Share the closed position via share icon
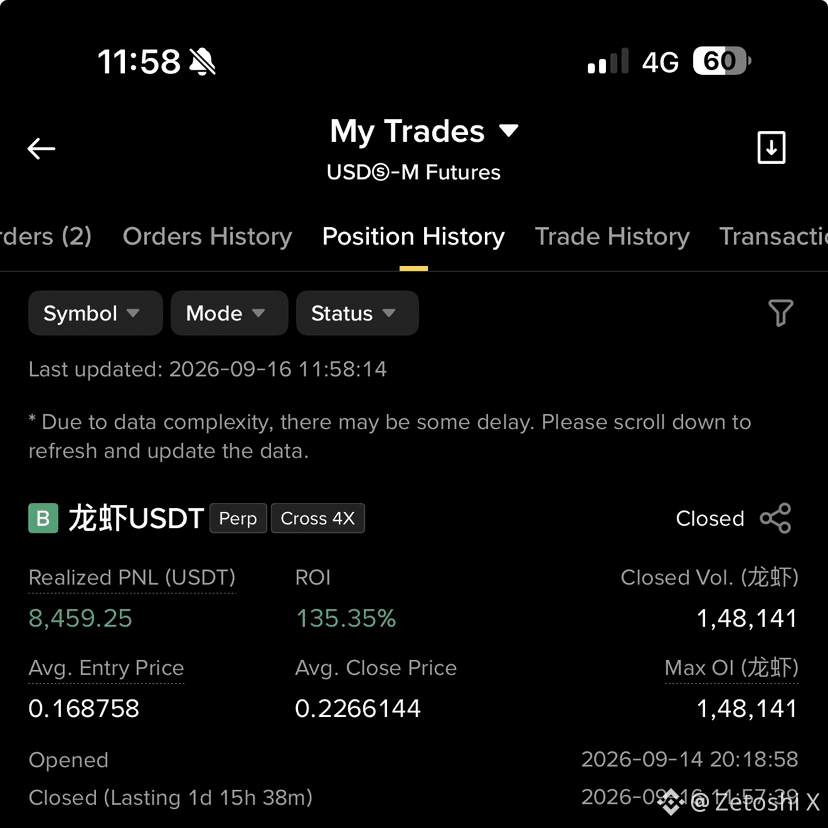828x828 pixels. [775, 518]
